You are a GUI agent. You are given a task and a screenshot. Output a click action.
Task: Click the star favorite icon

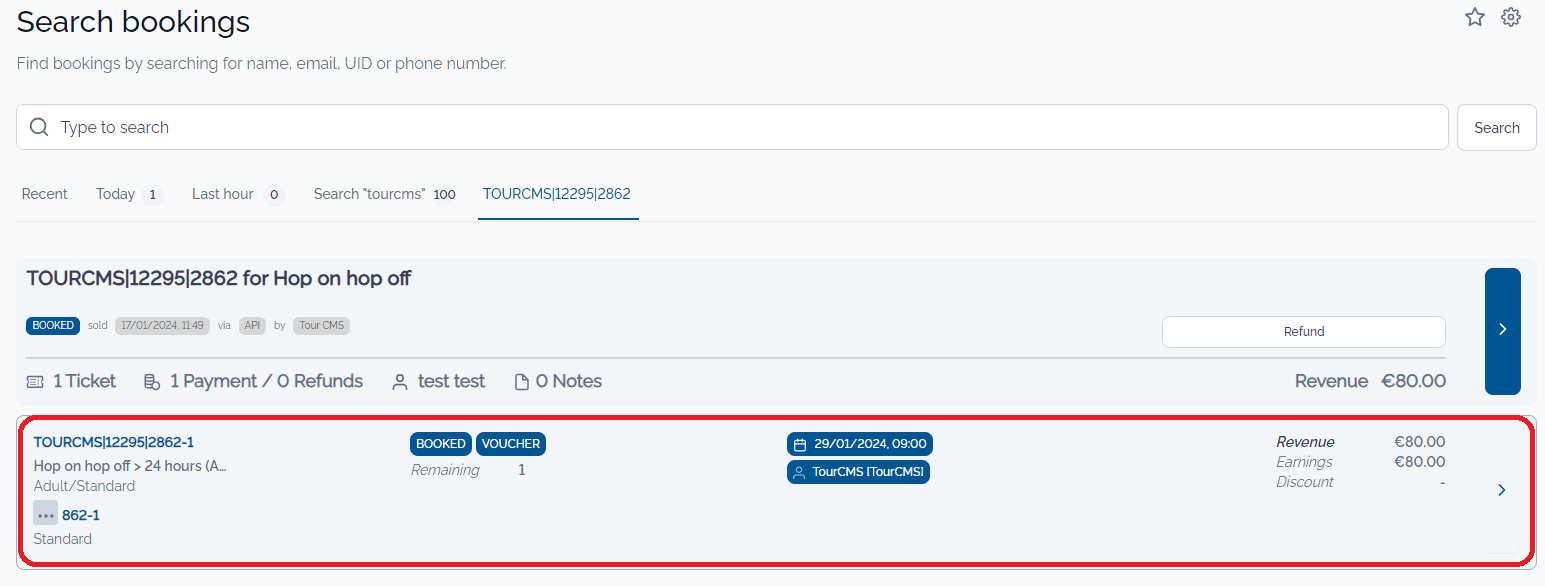(1474, 17)
